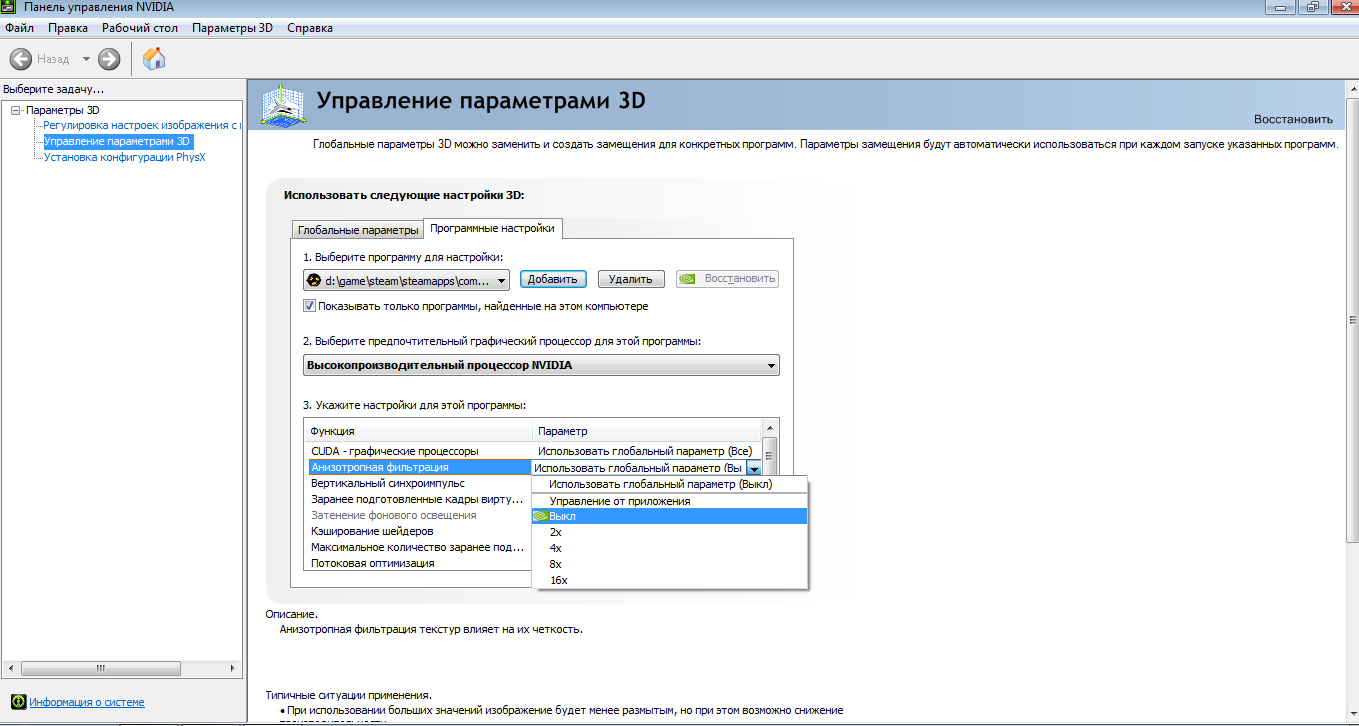Image resolution: width=1359 pixels, height=726 pixels.
Task: Open the Home page icon
Action: (x=154, y=59)
